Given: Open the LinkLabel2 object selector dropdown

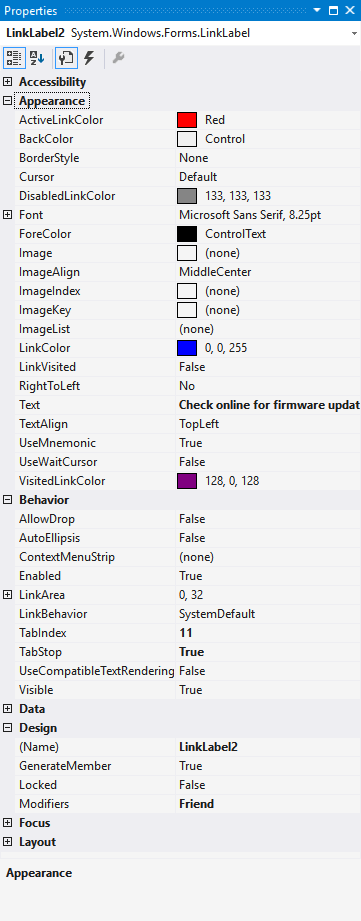Looking at the screenshot, I should (355, 33).
